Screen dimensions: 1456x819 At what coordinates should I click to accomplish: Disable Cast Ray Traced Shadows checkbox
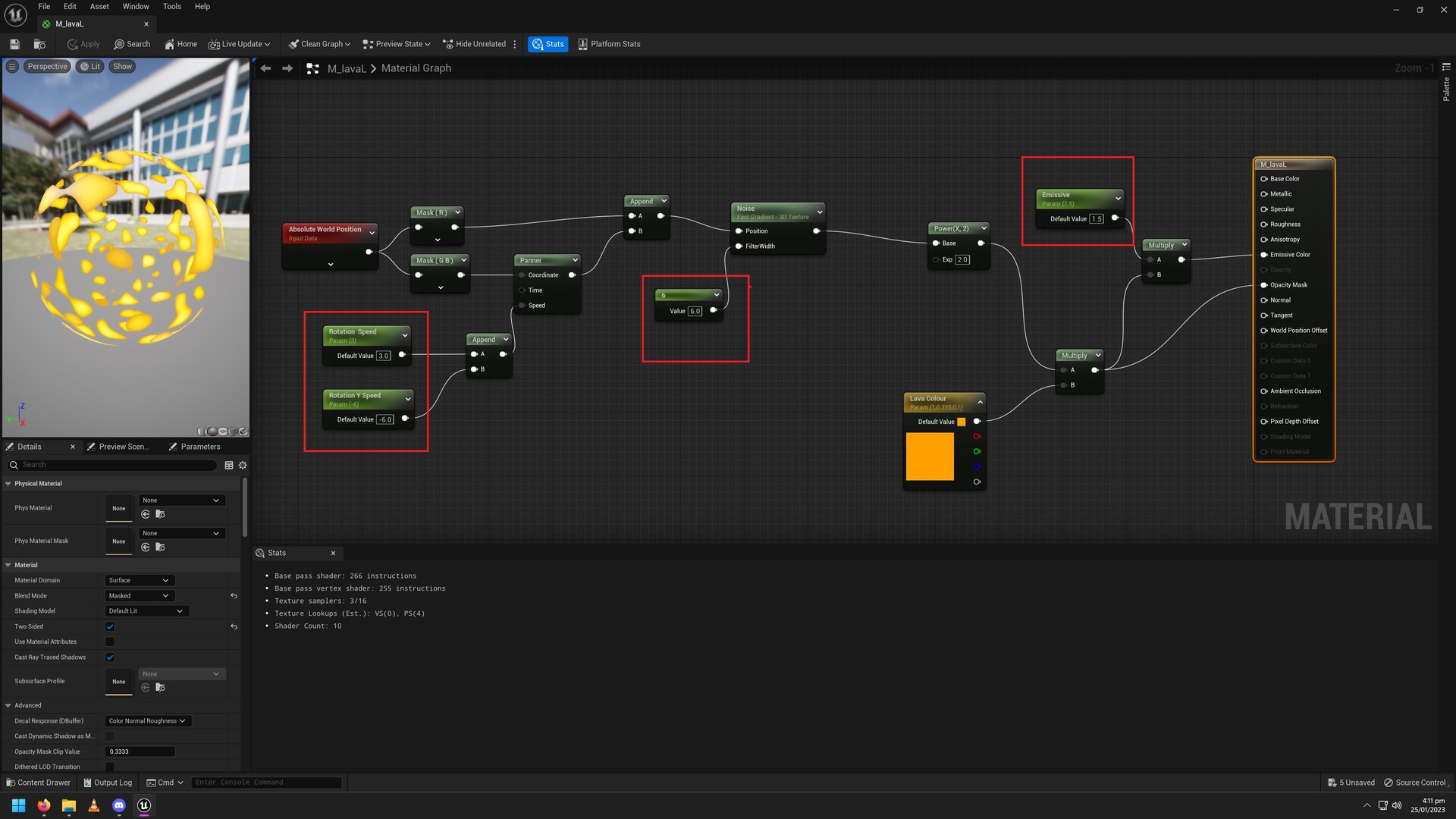(110, 657)
